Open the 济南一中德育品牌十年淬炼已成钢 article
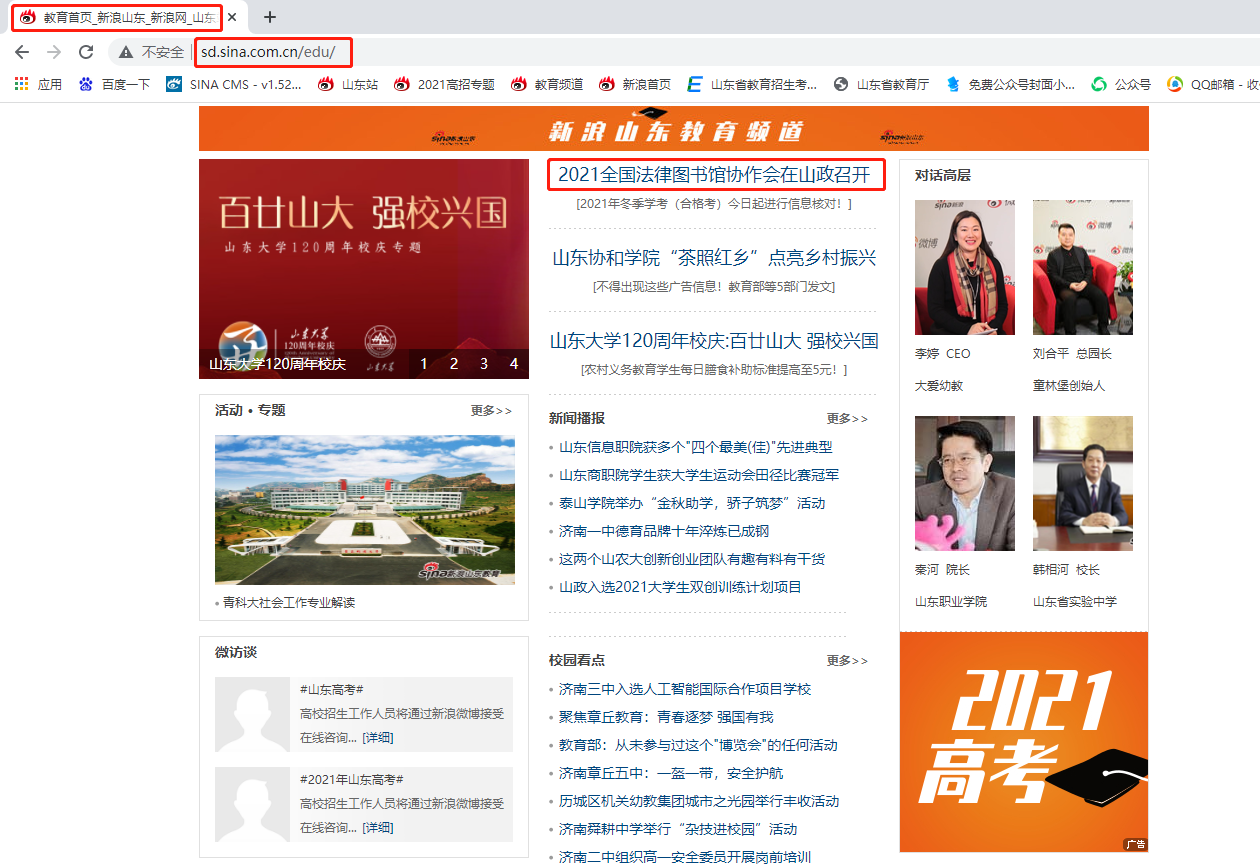Image resolution: width=1260 pixels, height=868 pixels. click(664, 531)
